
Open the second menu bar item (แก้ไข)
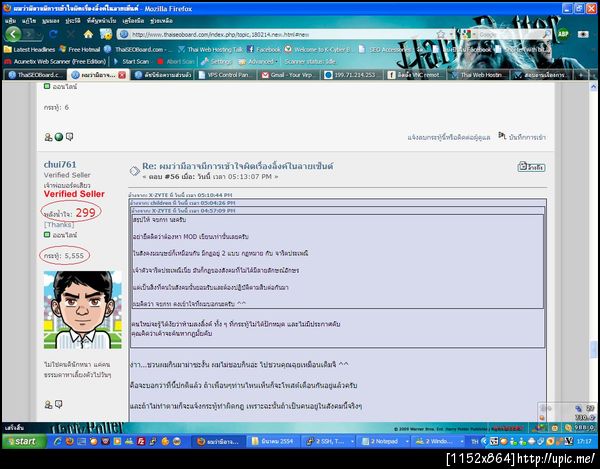(x=29, y=21)
